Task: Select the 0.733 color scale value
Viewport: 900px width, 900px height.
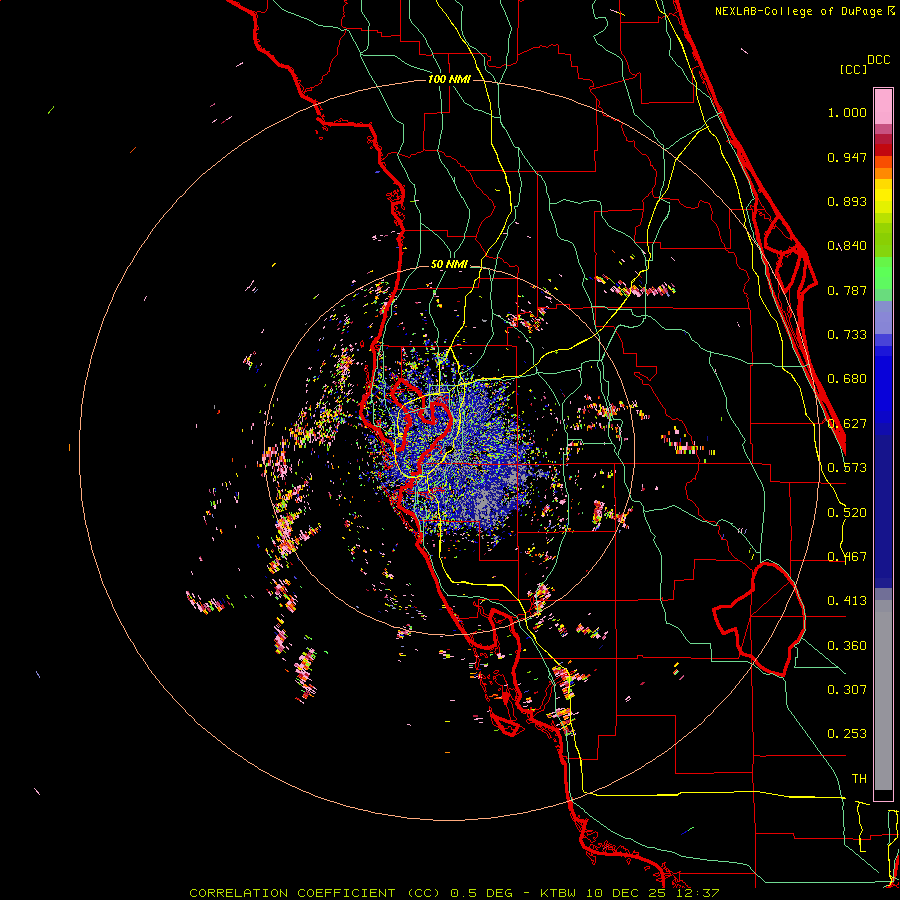Action: click(x=847, y=335)
